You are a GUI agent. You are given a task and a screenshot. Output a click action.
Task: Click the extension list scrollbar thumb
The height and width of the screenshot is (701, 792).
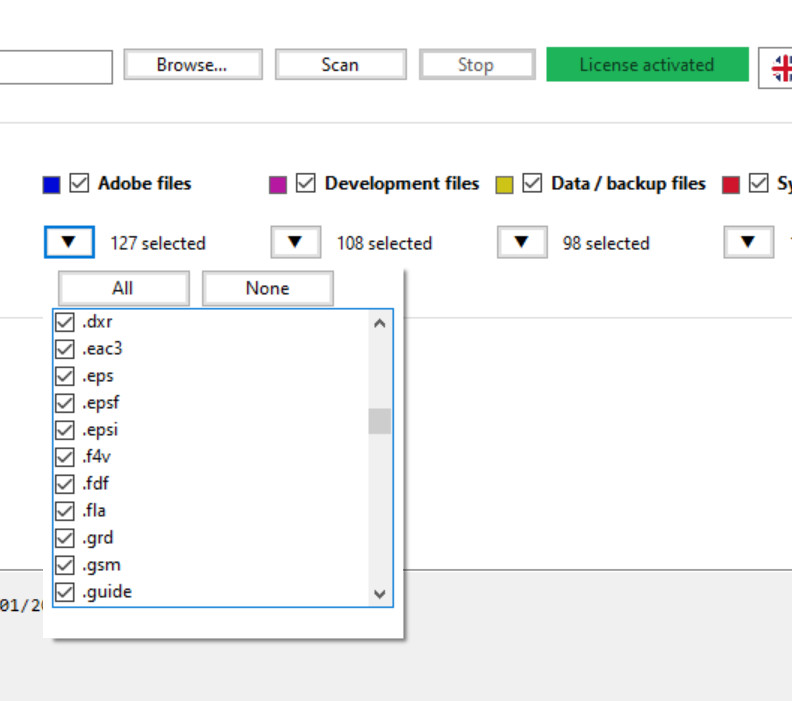pyautogui.click(x=379, y=421)
